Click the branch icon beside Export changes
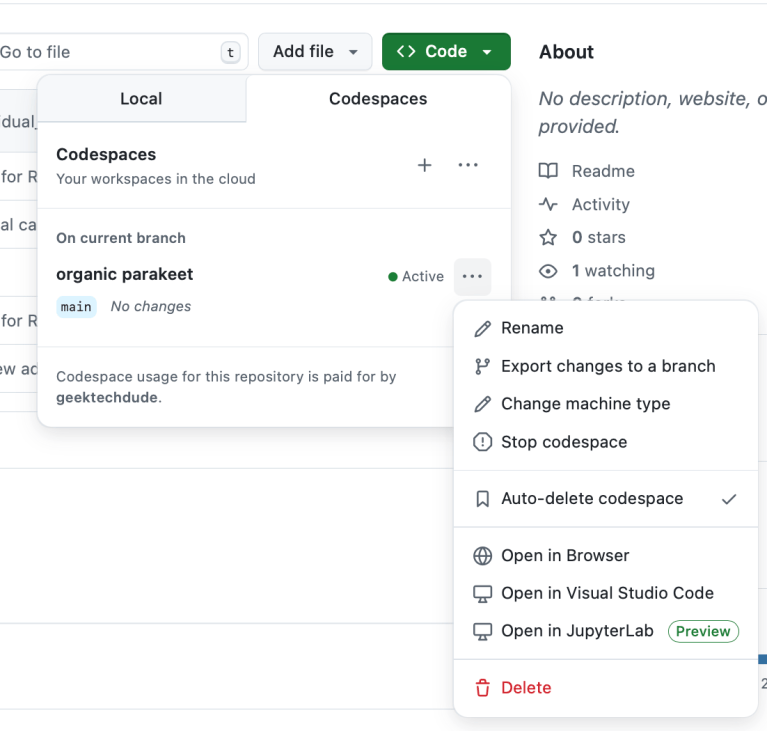The image size is (767, 731). pos(482,366)
